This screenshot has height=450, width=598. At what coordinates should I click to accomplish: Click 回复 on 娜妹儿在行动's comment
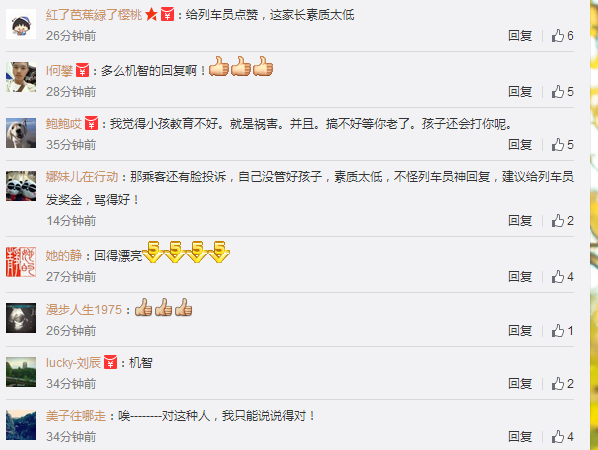pyautogui.click(x=520, y=220)
